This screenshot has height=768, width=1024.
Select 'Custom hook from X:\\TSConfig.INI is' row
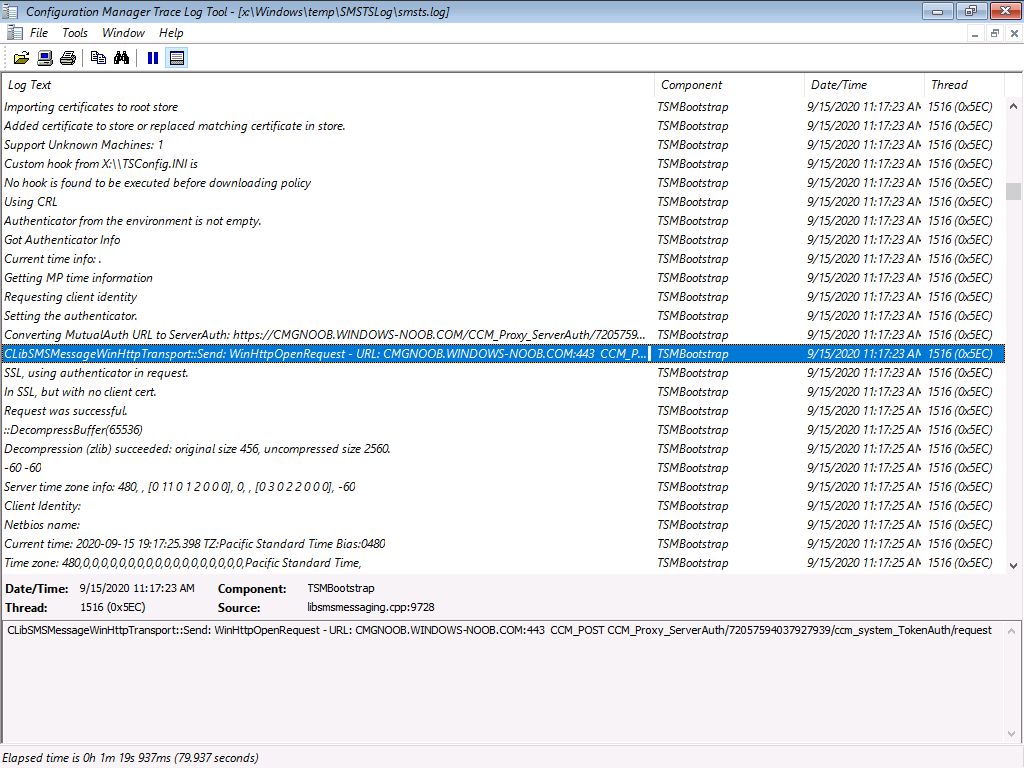pyautogui.click(x=503, y=164)
